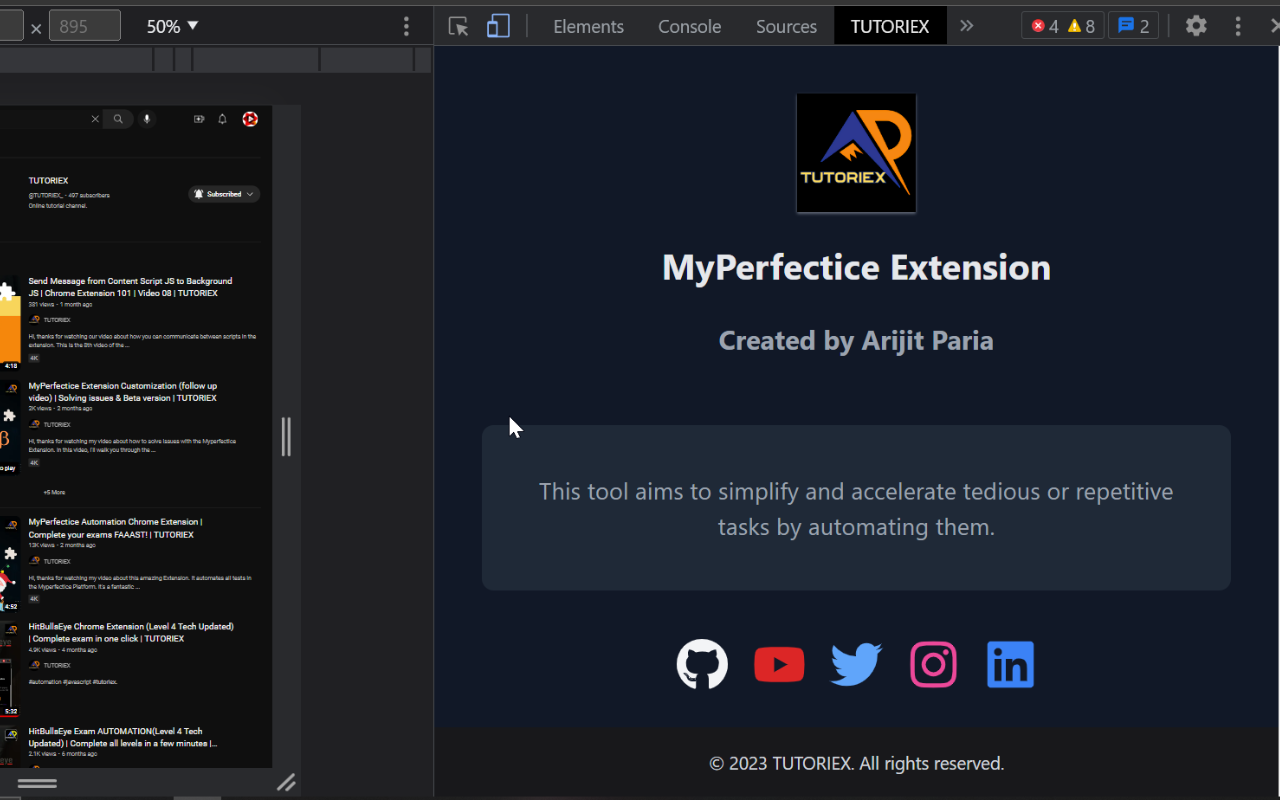Screen dimensions: 1280x800
Task: Toggle the device emulation toolbar
Action: (498, 26)
